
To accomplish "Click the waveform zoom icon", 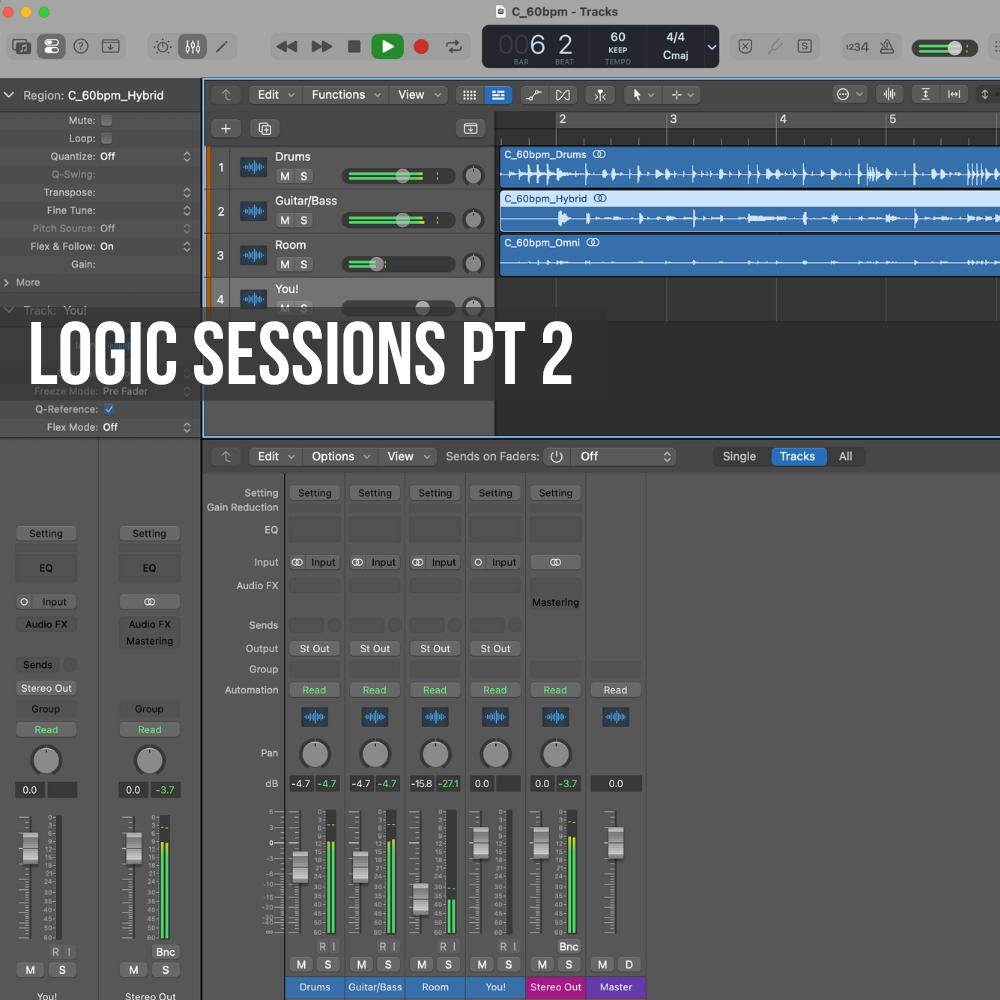I will pyautogui.click(x=889, y=95).
